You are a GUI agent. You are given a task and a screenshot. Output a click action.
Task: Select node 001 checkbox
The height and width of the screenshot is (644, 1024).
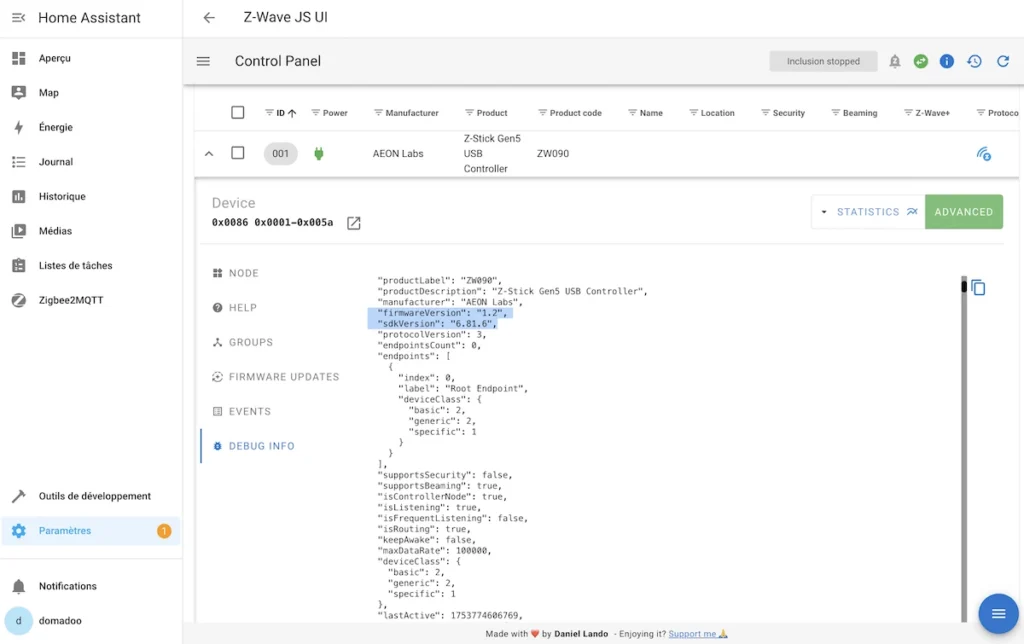pyautogui.click(x=238, y=153)
